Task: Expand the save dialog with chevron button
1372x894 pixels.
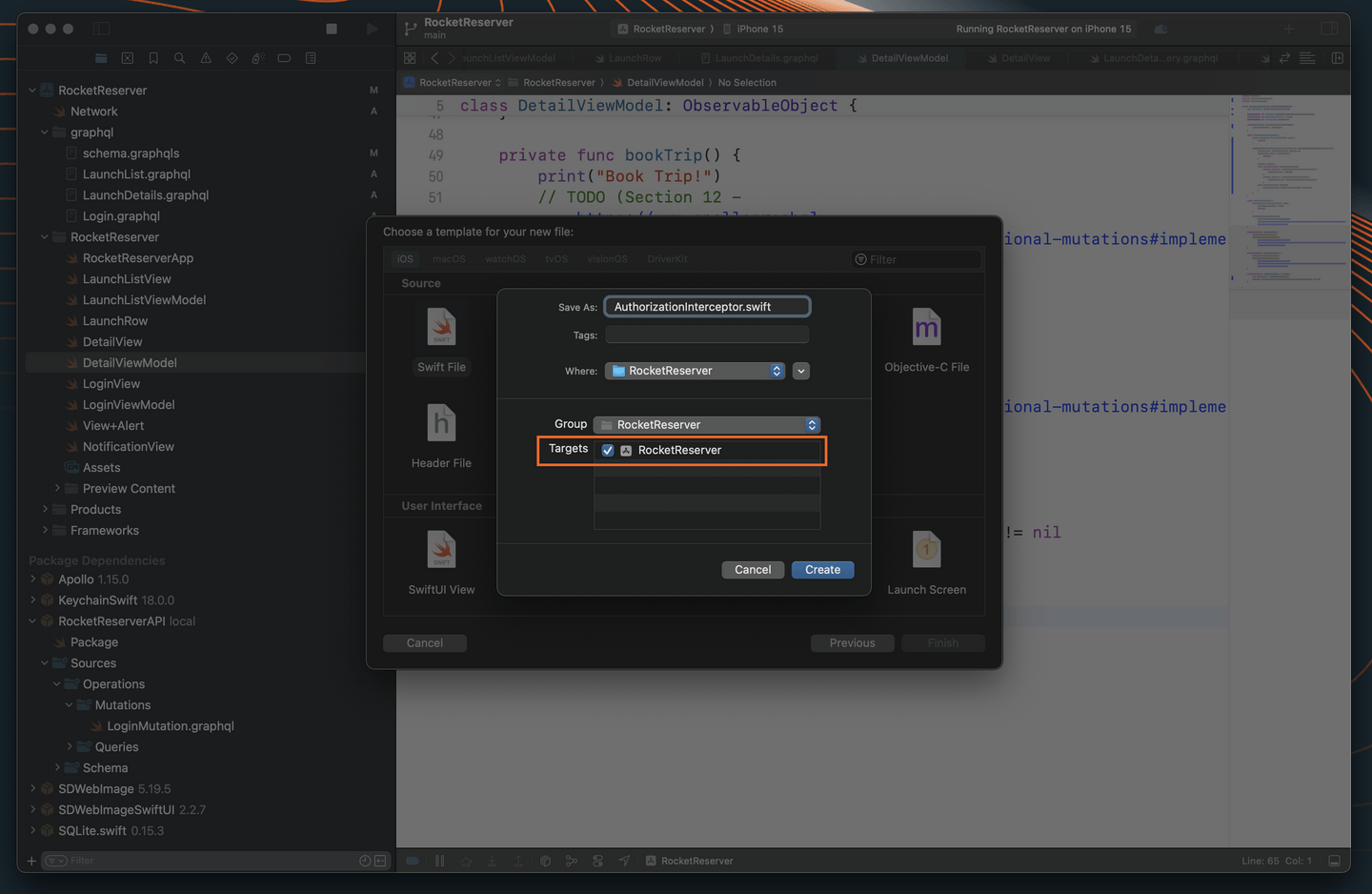Action: [x=801, y=371]
